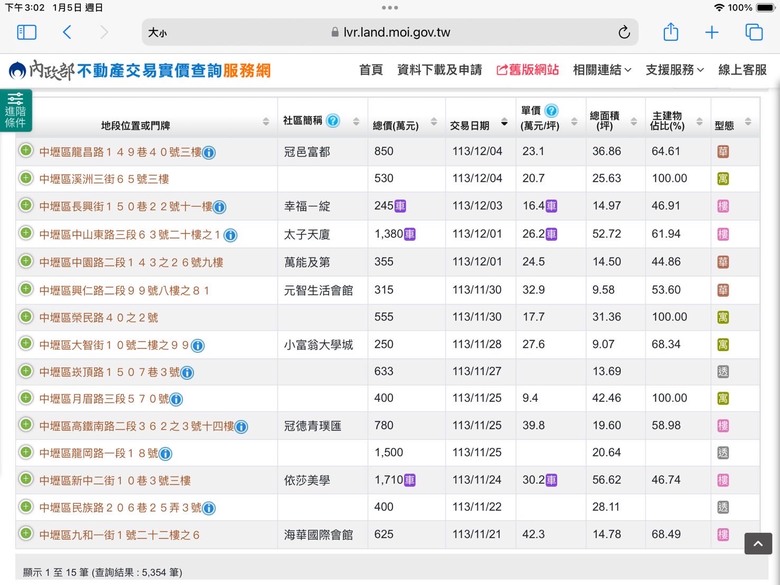Screen dimensions: 780x585
Task: Expand row details for 榮民路40之2號
Action: click(25, 316)
